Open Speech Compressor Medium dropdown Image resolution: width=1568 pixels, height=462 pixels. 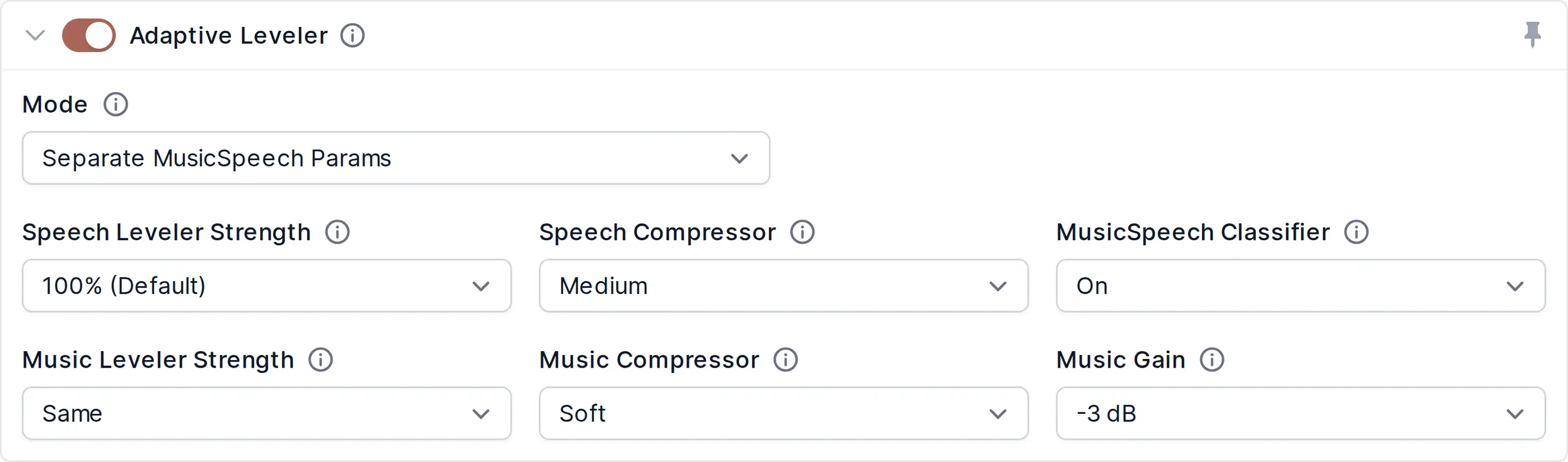pos(783,286)
